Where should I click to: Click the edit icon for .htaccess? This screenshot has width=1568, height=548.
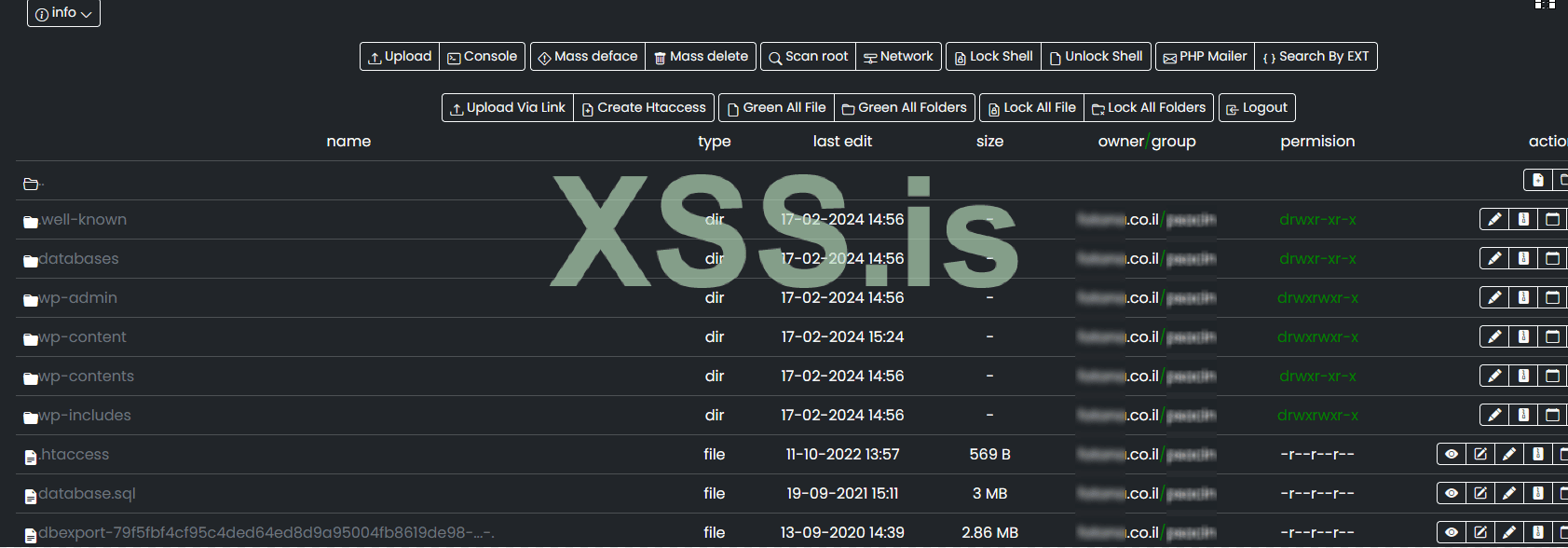[x=1480, y=455]
